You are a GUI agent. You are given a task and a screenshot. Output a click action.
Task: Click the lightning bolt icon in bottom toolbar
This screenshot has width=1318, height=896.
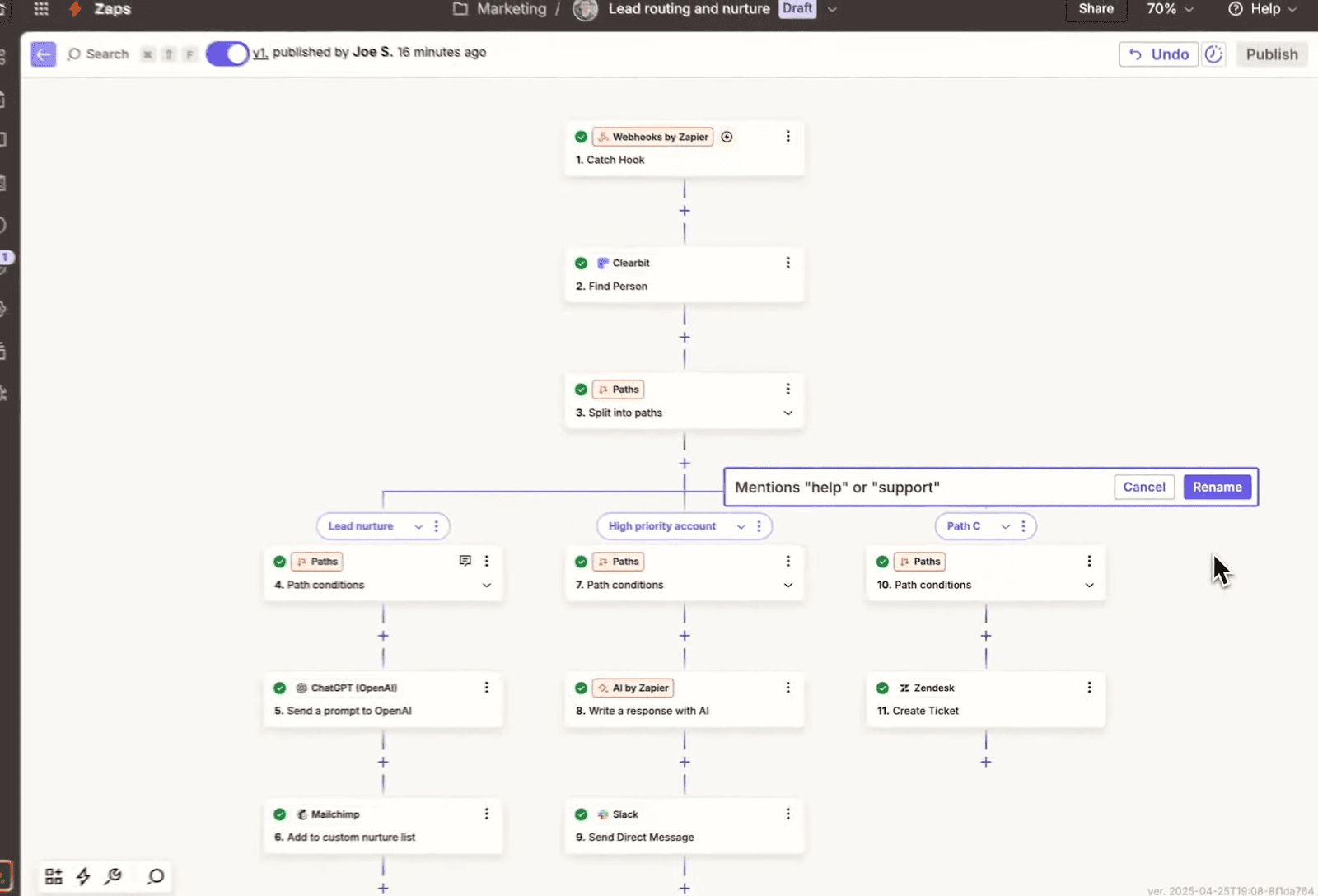83,876
